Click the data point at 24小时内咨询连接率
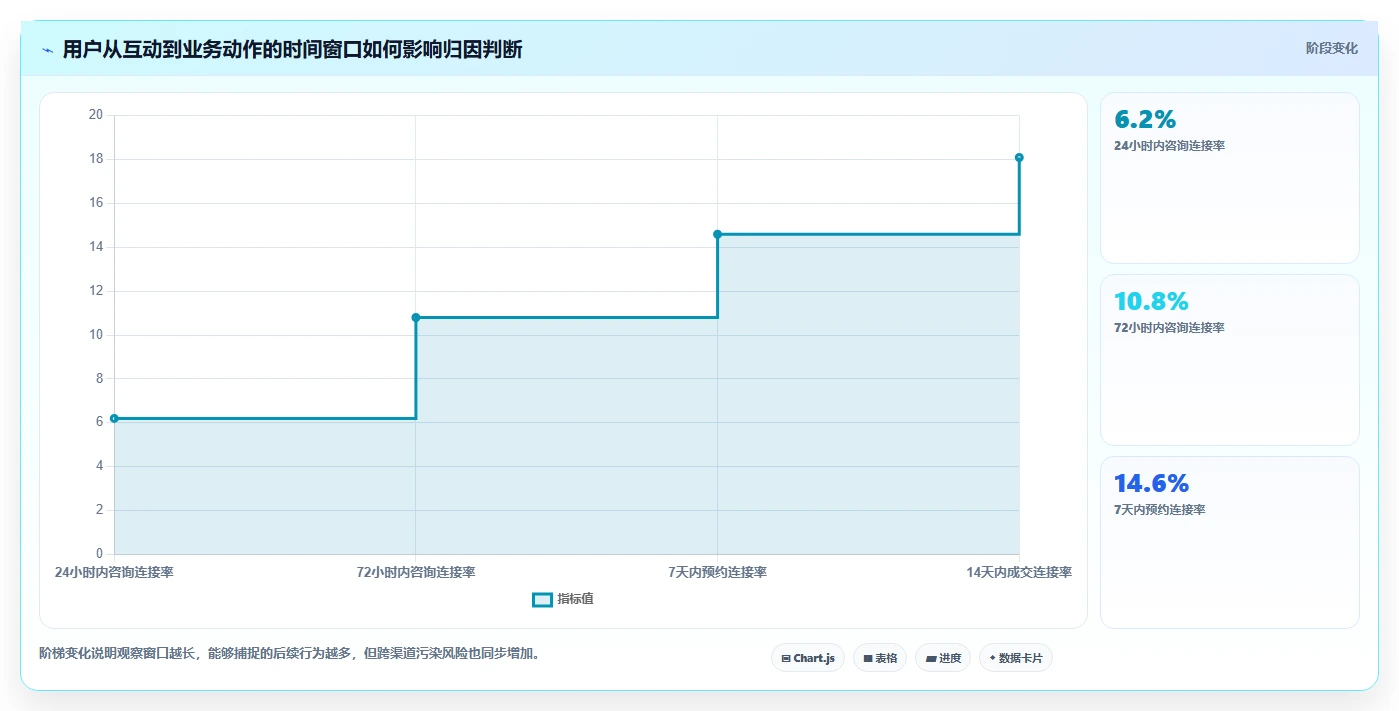 (x=114, y=418)
